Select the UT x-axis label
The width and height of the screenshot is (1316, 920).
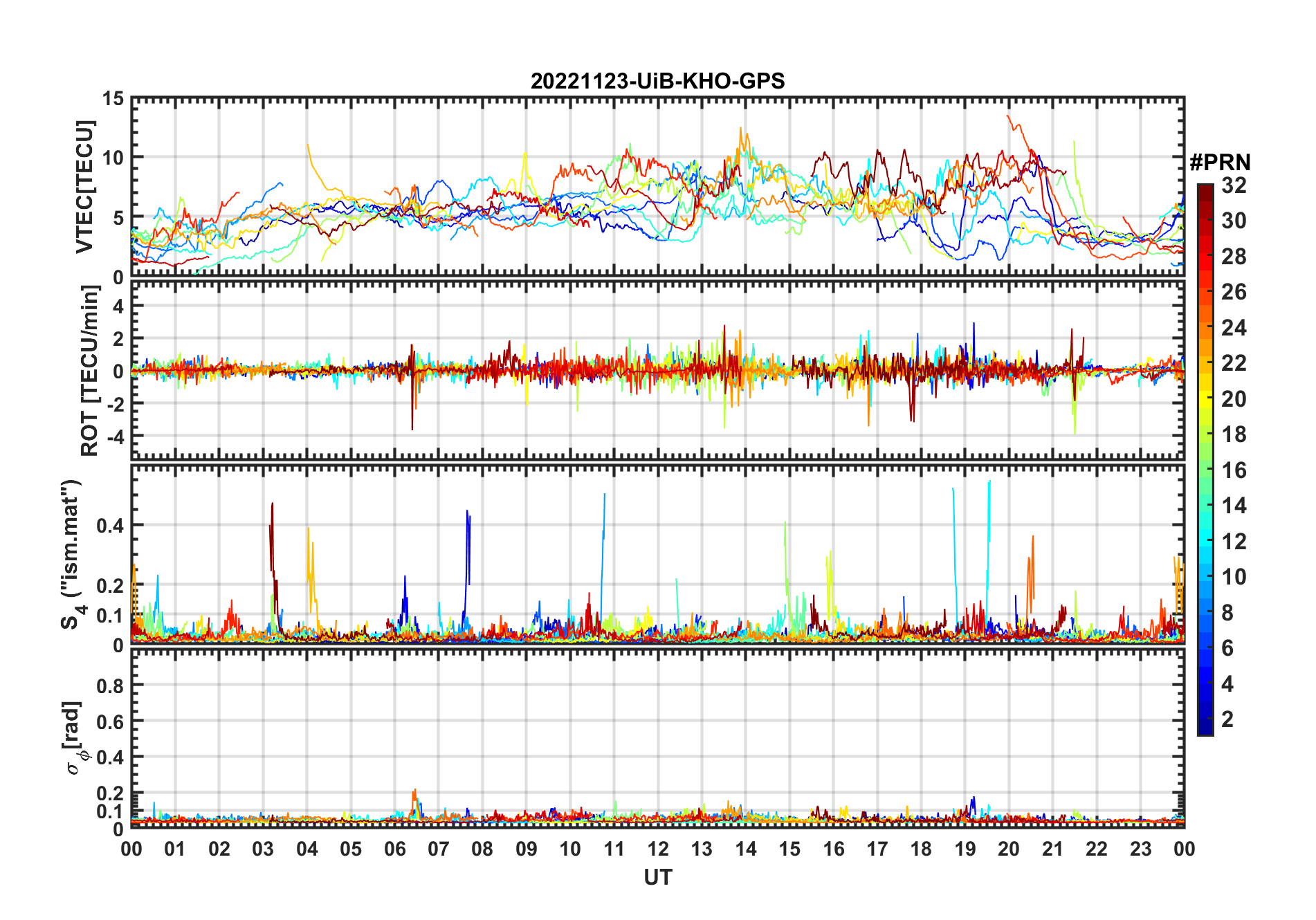[657, 877]
